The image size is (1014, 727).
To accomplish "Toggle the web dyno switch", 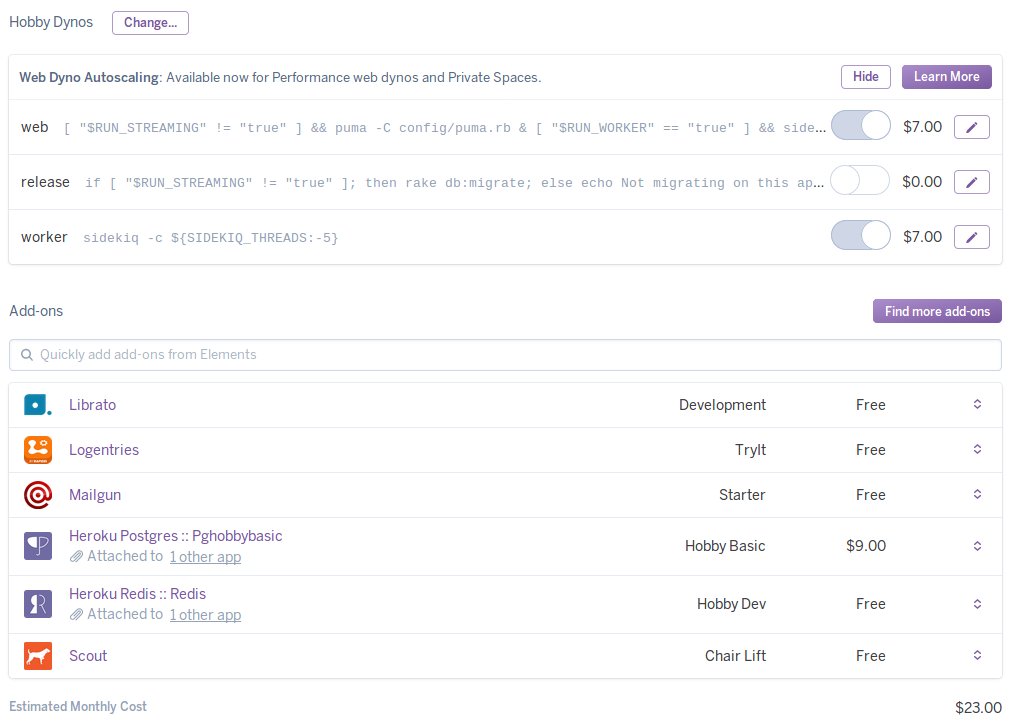I will click(x=860, y=125).
